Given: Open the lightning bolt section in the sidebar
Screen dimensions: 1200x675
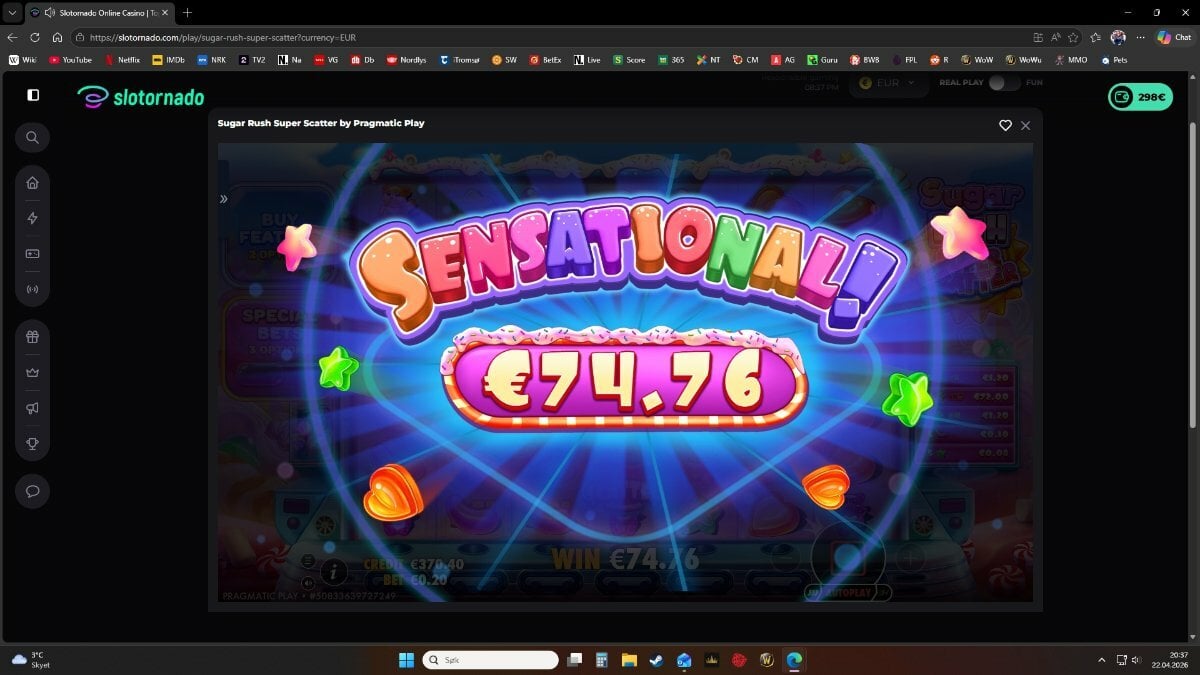Looking at the screenshot, I should click(33, 218).
